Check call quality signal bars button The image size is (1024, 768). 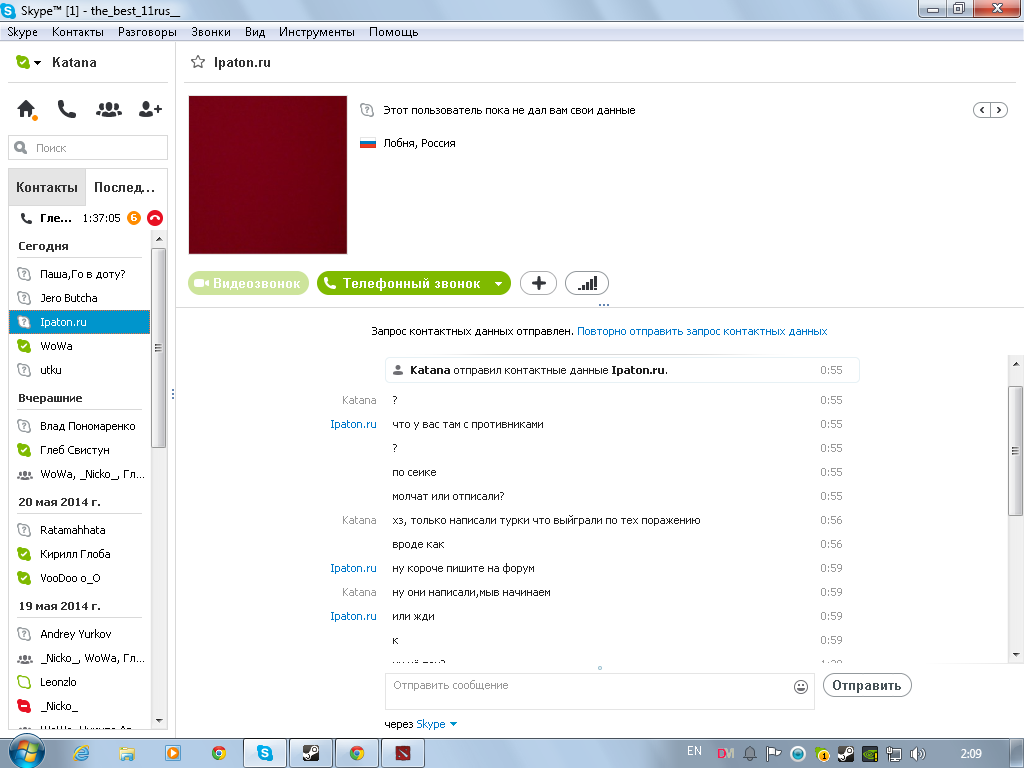(586, 283)
